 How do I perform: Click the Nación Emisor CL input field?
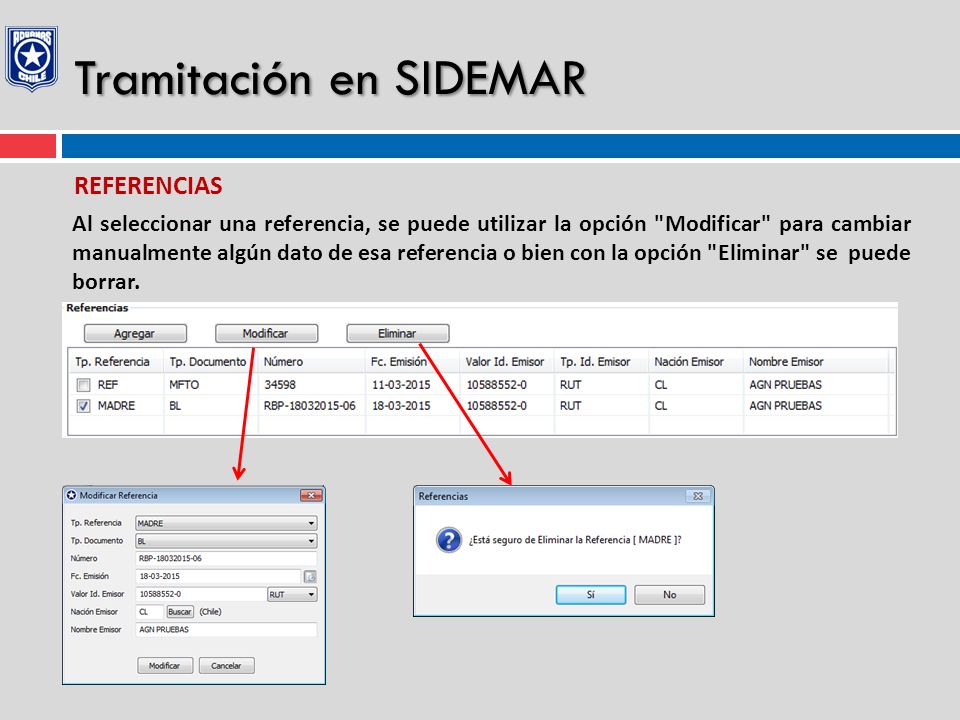(x=149, y=612)
